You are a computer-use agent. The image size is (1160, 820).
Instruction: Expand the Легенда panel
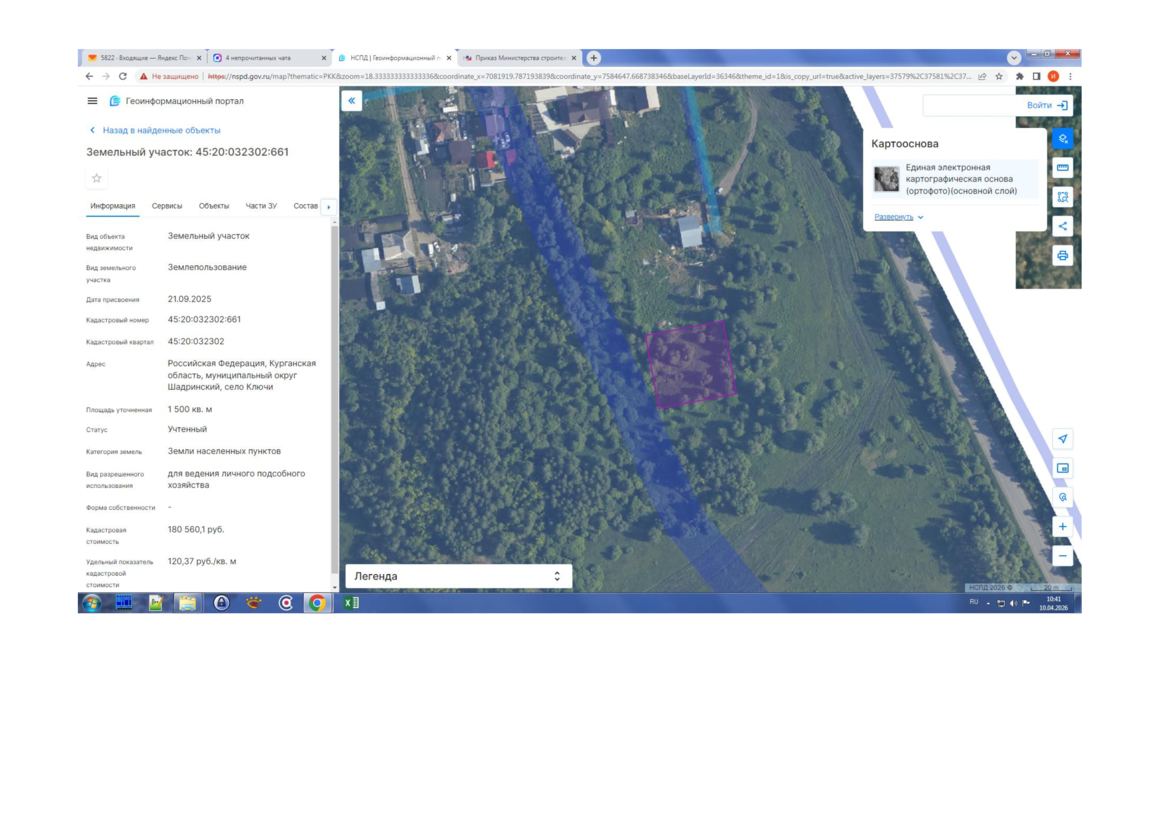(458, 576)
